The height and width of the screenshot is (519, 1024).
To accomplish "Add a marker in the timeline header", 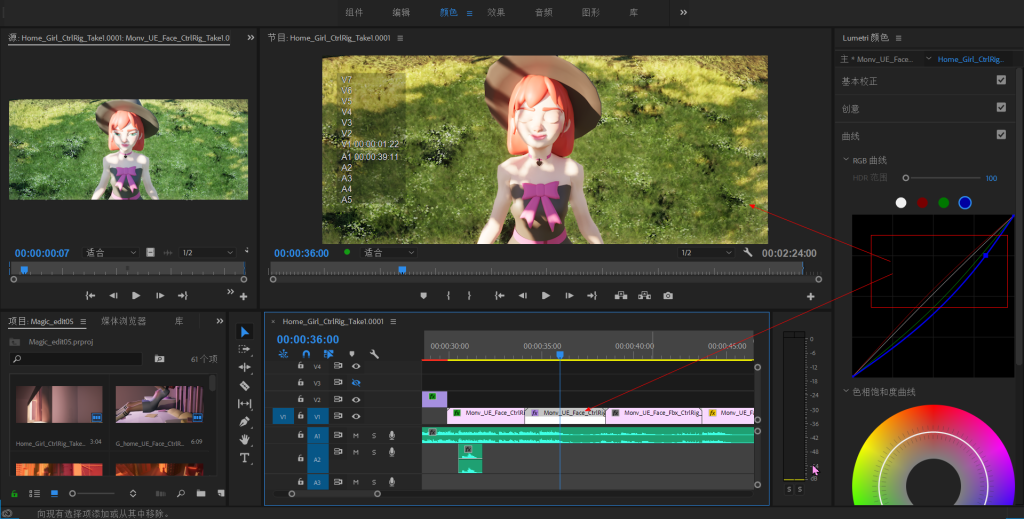I will coord(351,354).
